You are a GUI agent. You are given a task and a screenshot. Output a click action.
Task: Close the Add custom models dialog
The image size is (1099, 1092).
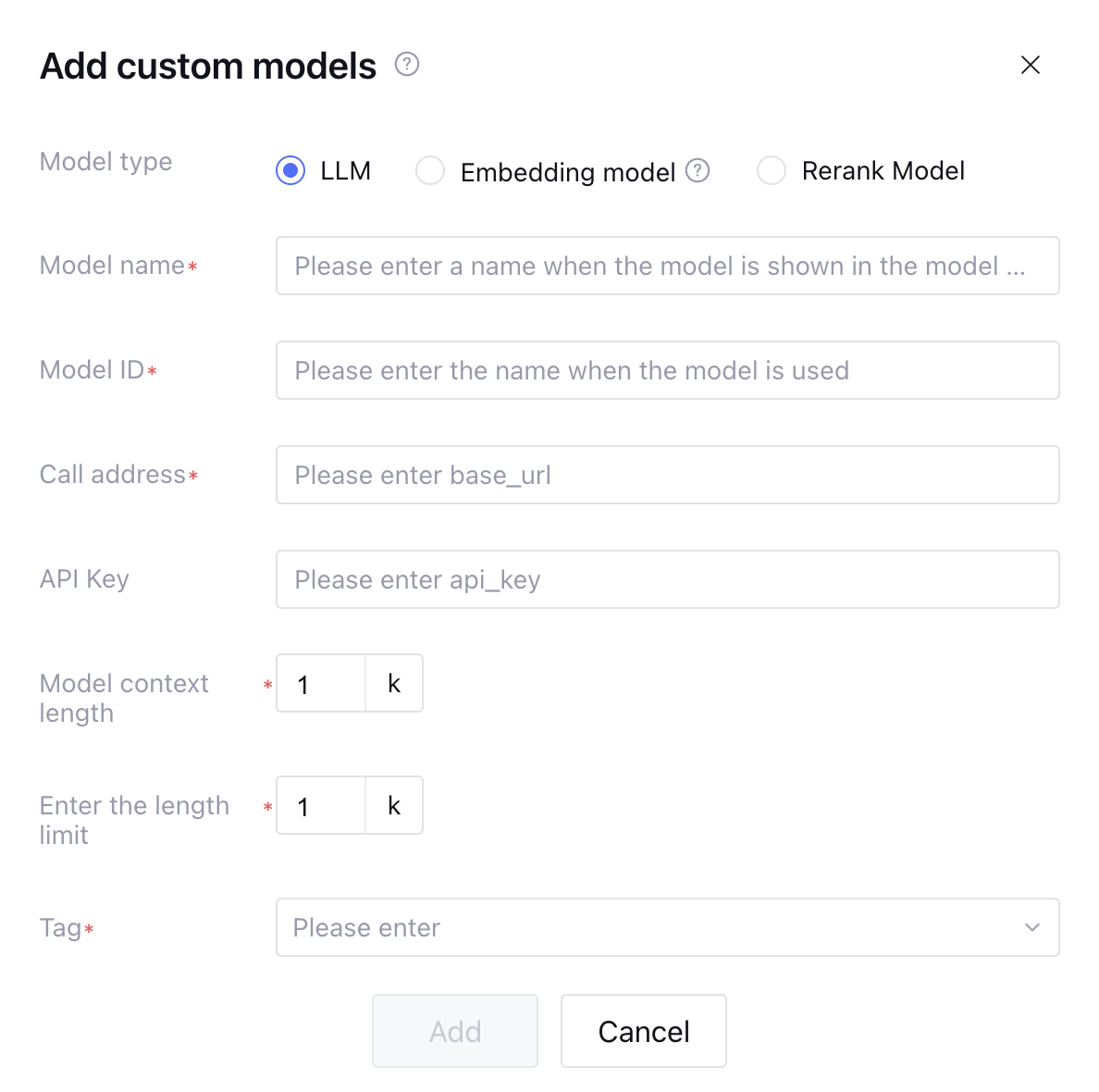(x=1030, y=65)
